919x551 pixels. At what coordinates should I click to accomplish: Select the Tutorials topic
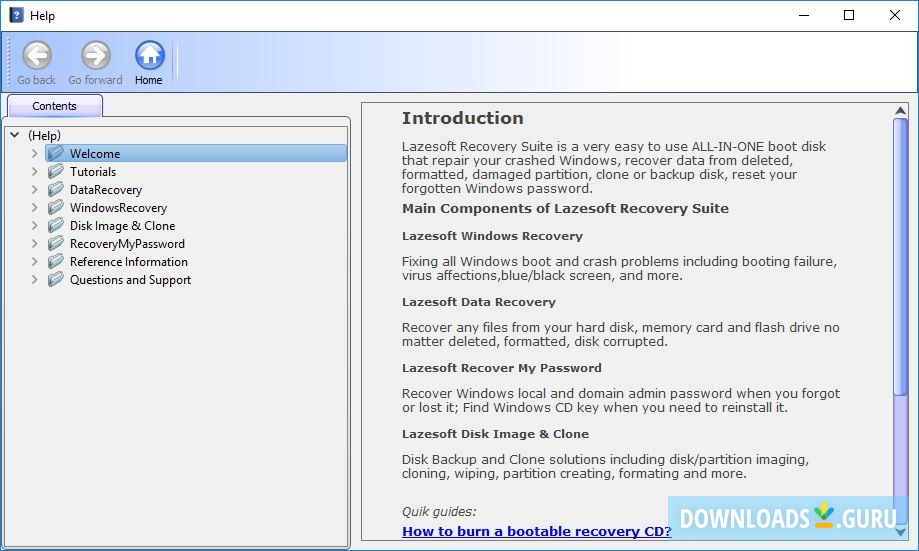tap(93, 172)
